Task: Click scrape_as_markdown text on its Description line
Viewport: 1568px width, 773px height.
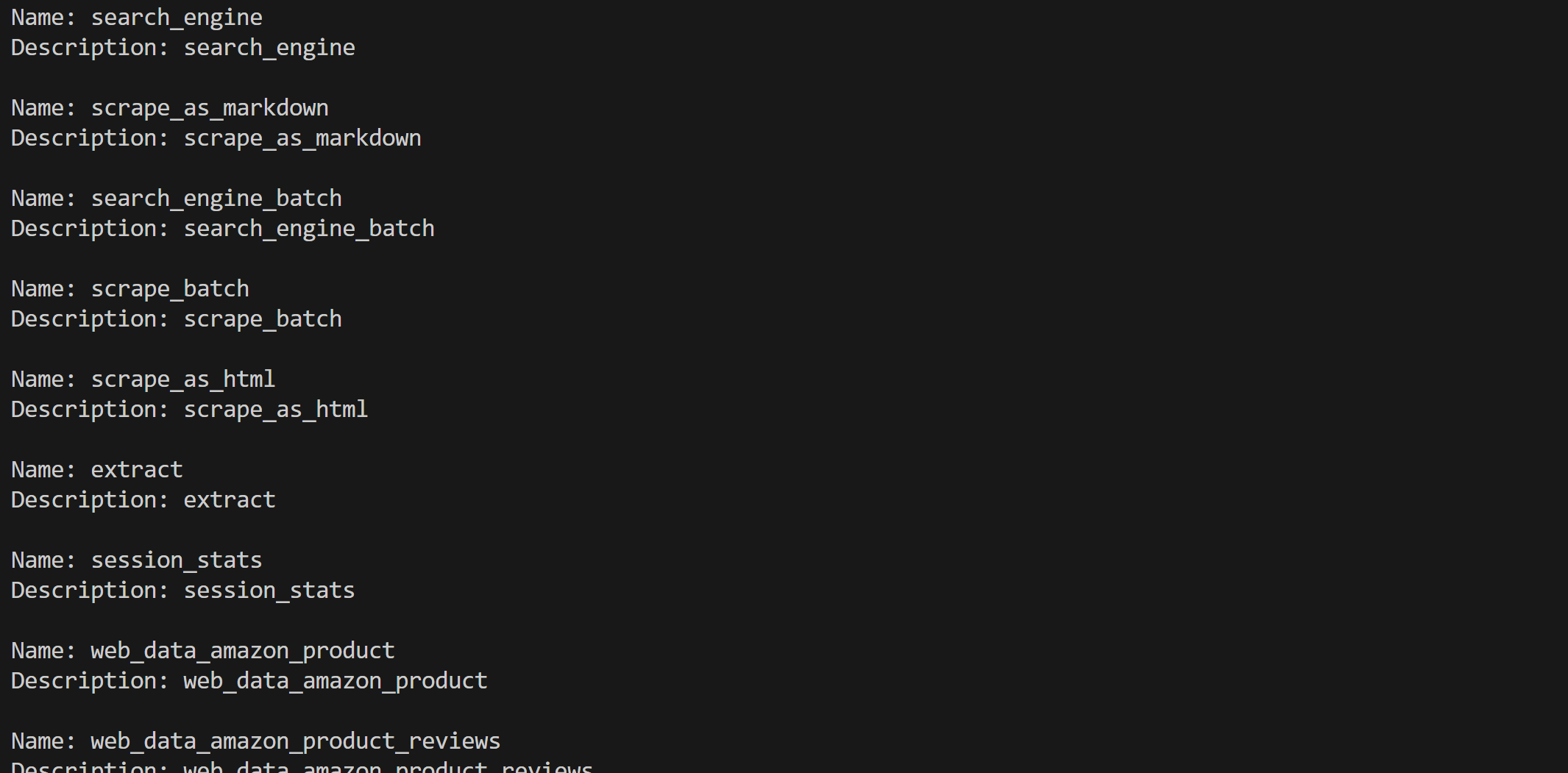Action: (302, 138)
